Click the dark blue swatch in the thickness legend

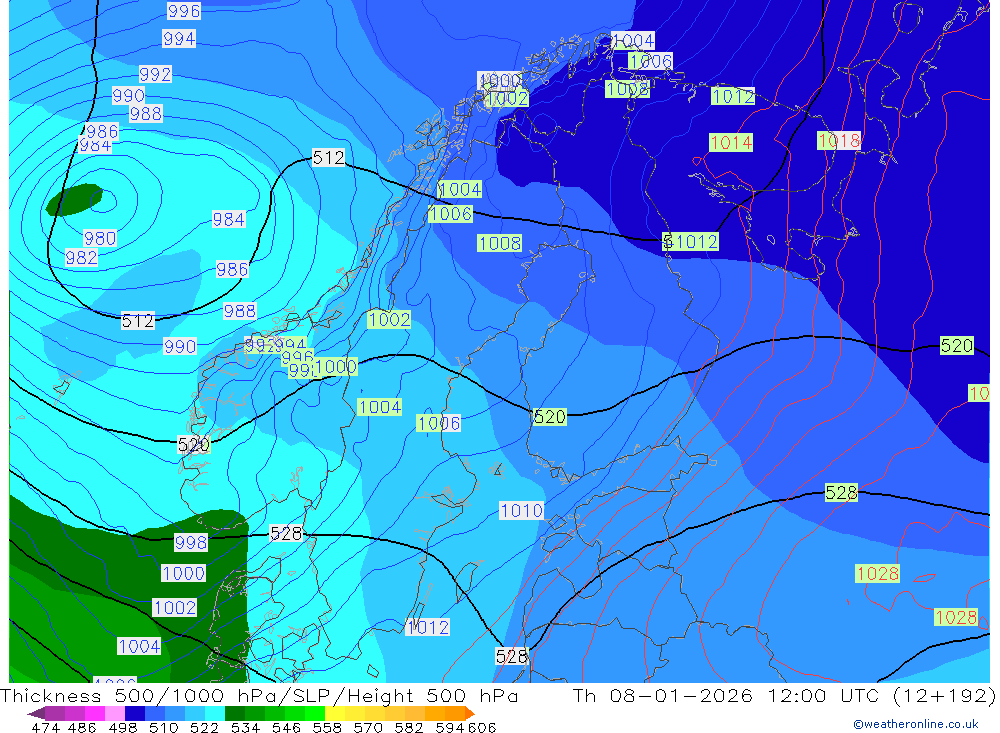pyautogui.click(x=135, y=713)
